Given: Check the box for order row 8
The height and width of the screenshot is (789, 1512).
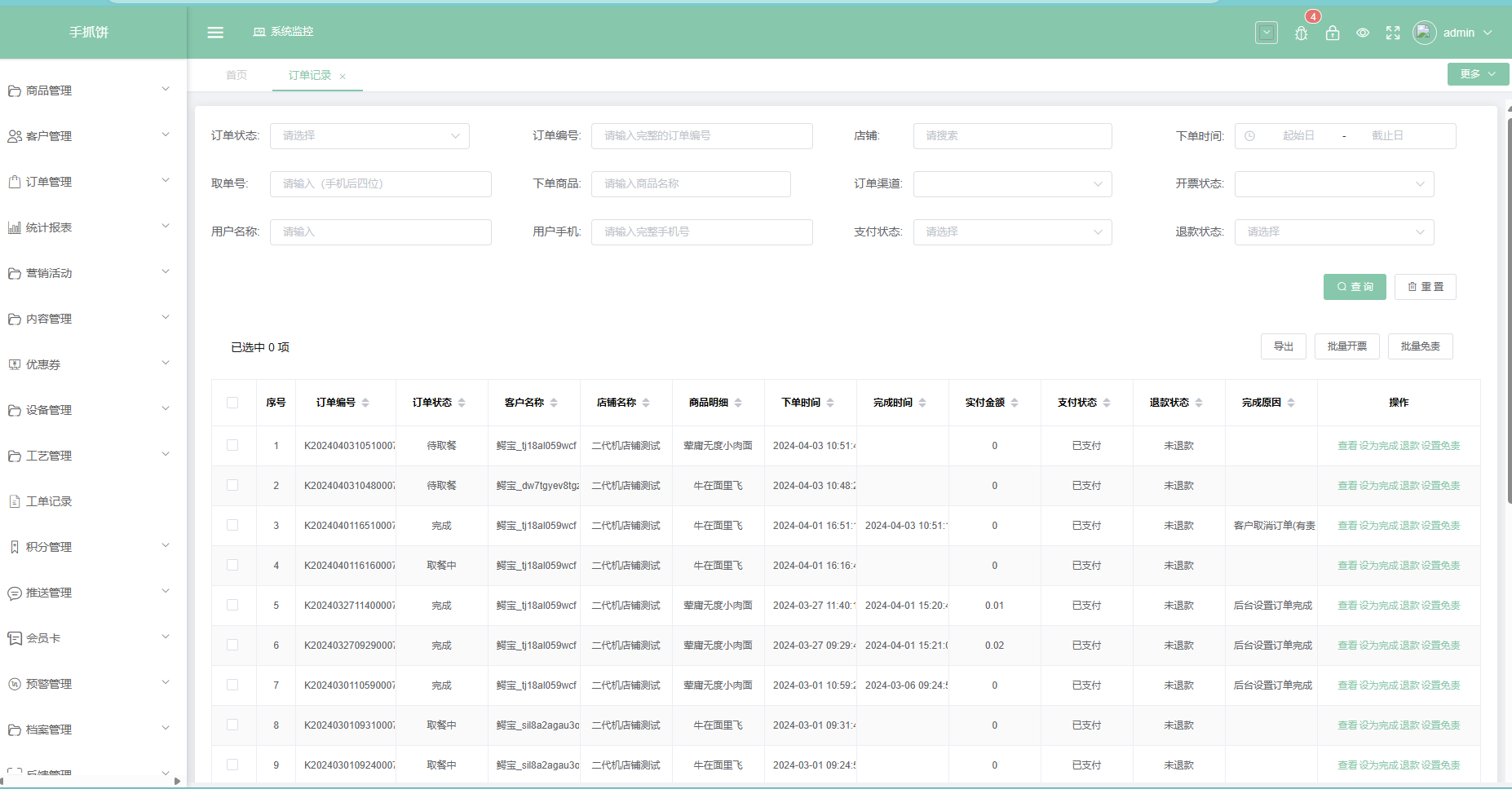Looking at the screenshot, I should 232,725.
